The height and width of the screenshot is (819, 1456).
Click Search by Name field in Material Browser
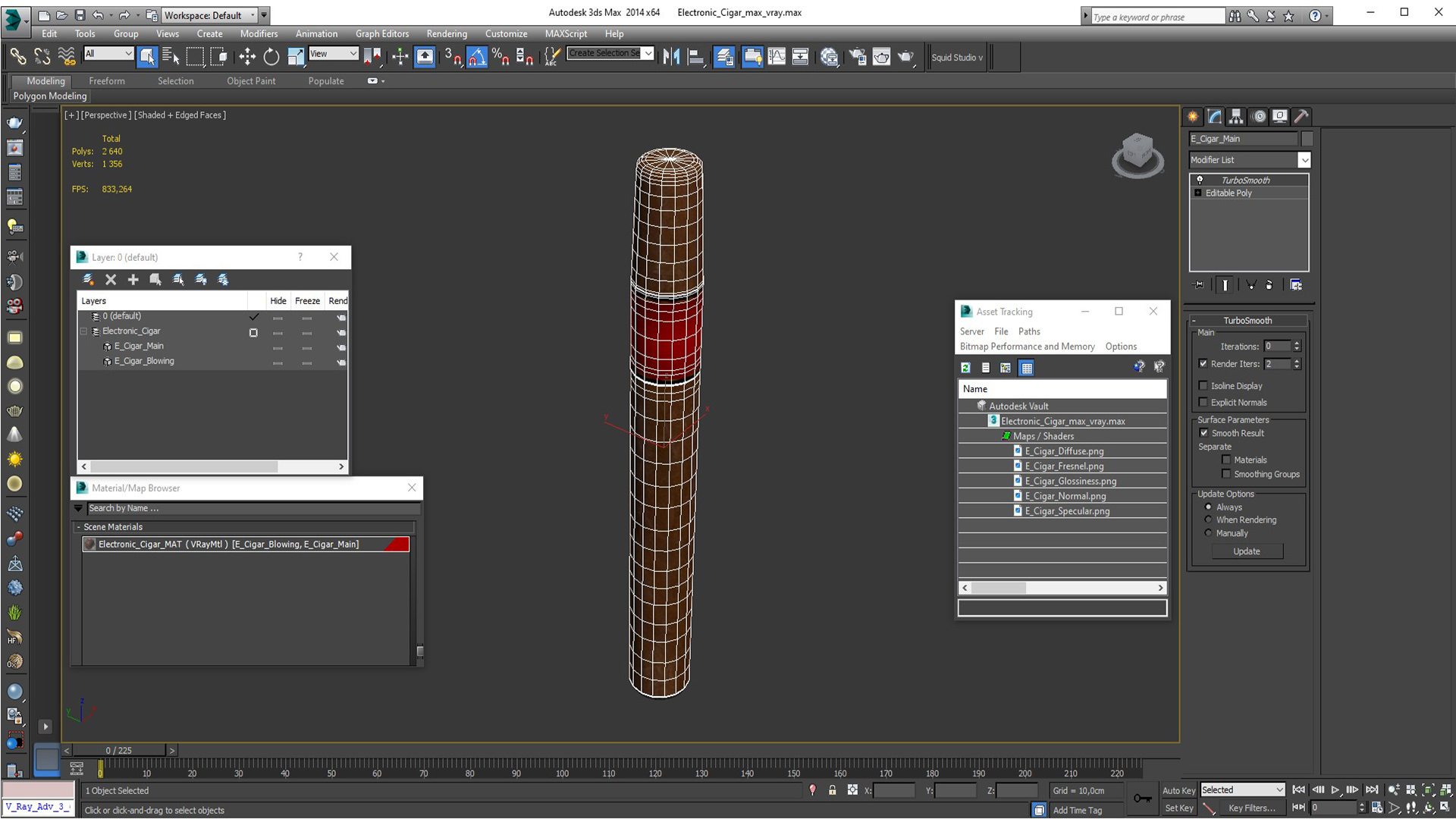253,509
